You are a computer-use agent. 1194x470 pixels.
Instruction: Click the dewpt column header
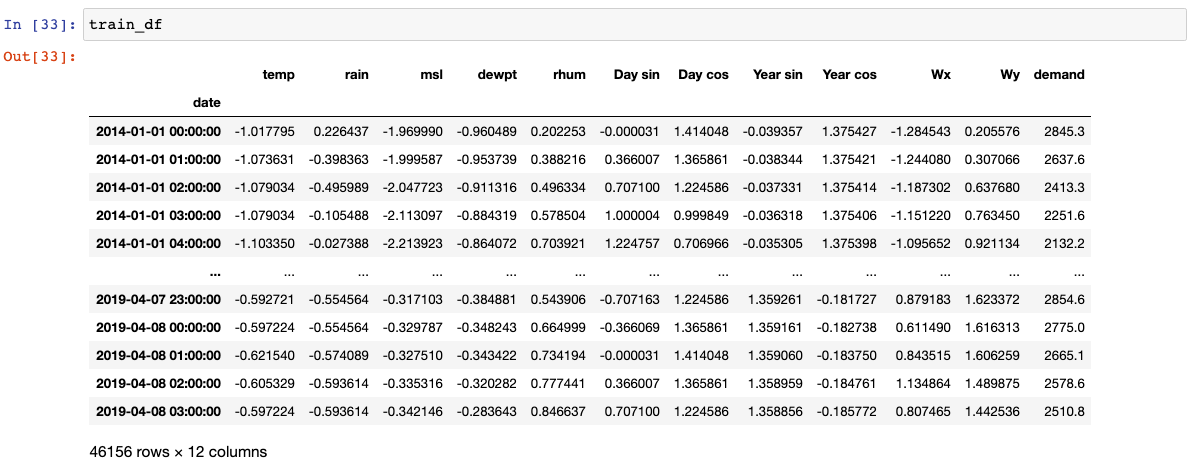point(498,75)
